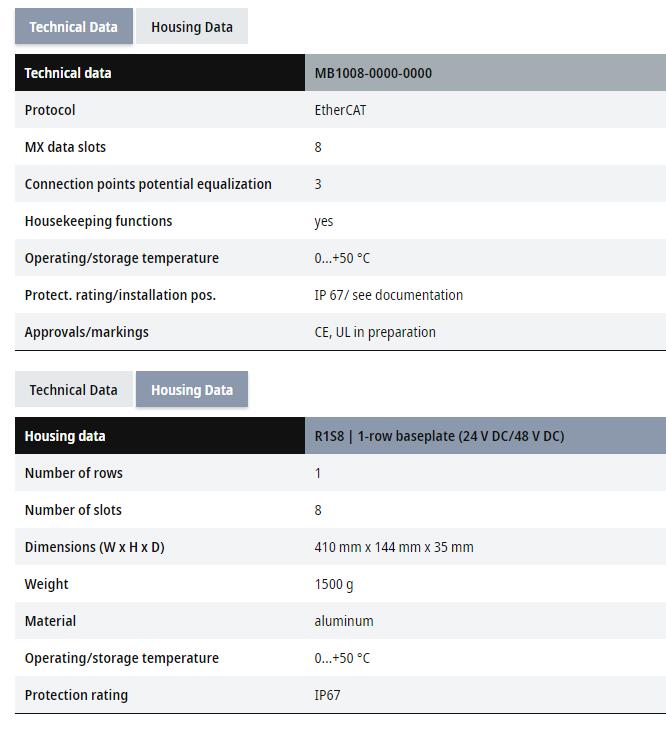Click the 'R1S8 | 1-row baseplate' column header
The width and height of the screenshot is (666, 755).
(439, 436)
